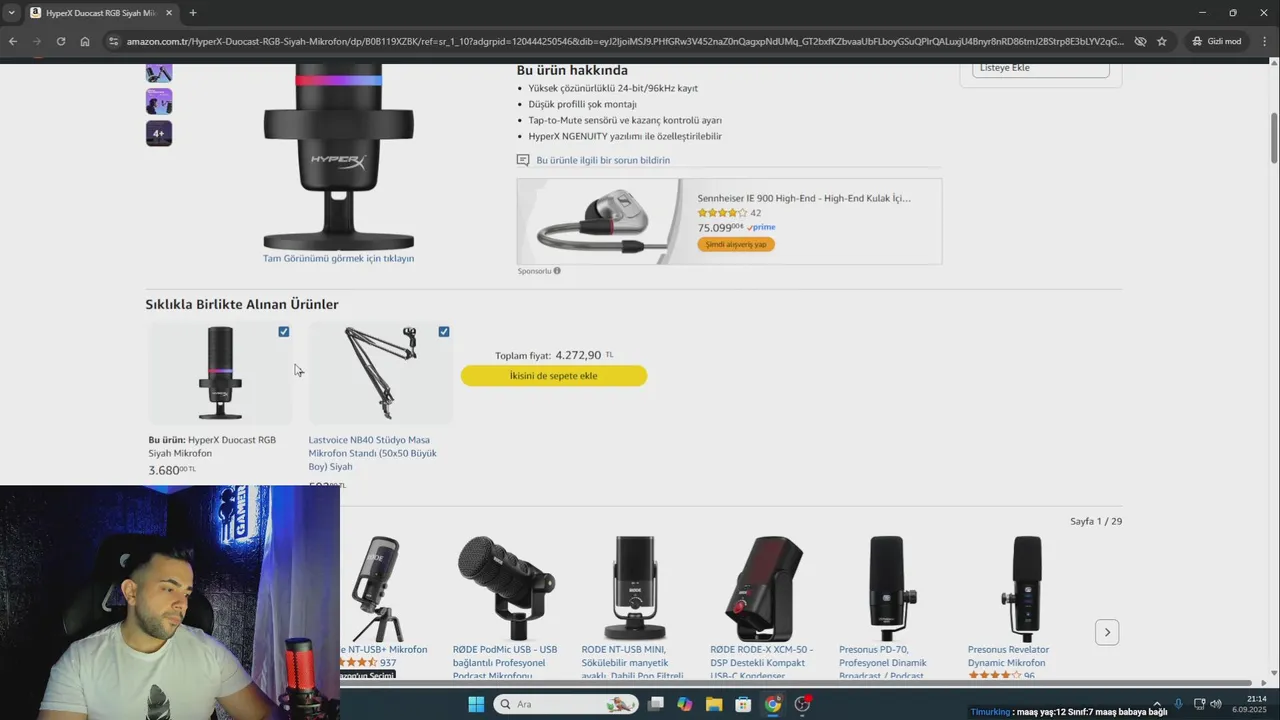View site information icon in address bar

pyautogui.click(x=113, y=41)
